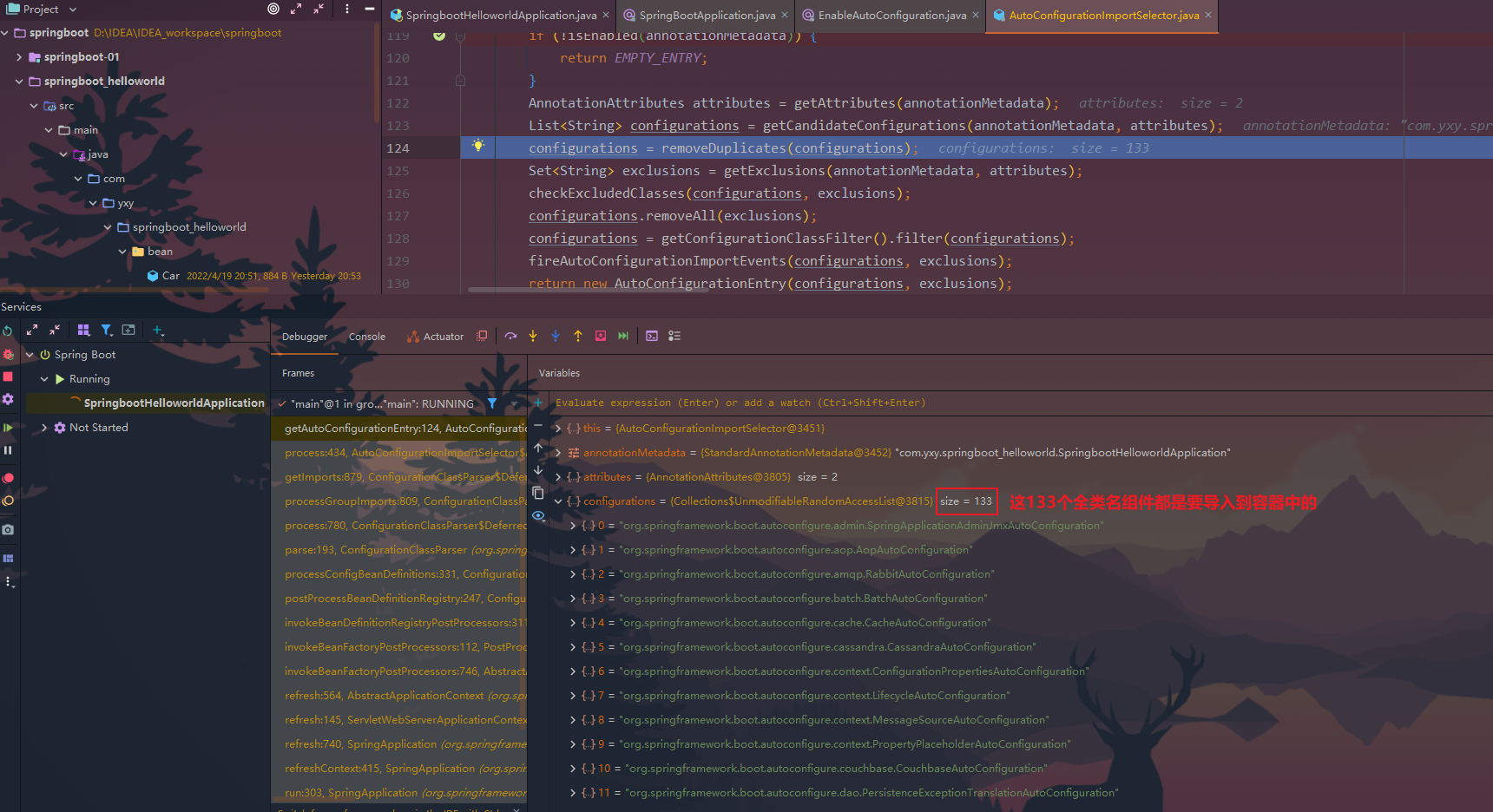Rerun the service with the refresh icon

pyautogui.click(x=8, y=331)
